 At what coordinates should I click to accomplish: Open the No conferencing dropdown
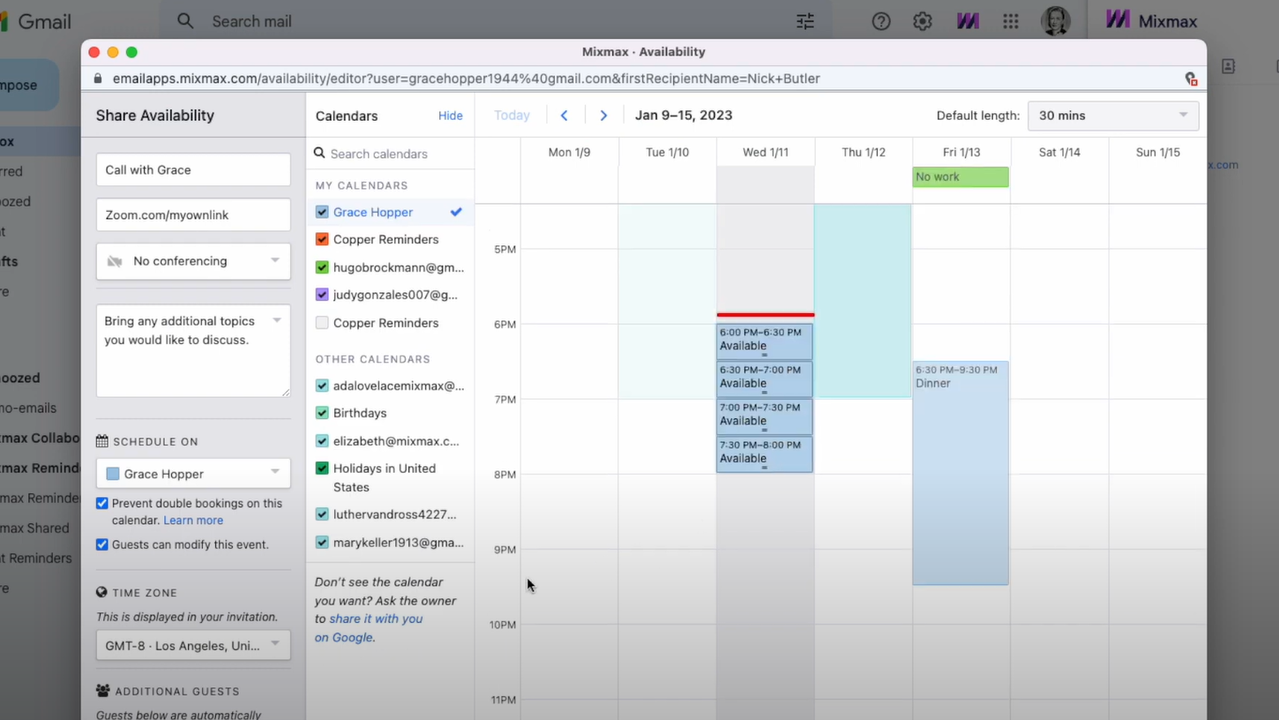coord(194,261)
